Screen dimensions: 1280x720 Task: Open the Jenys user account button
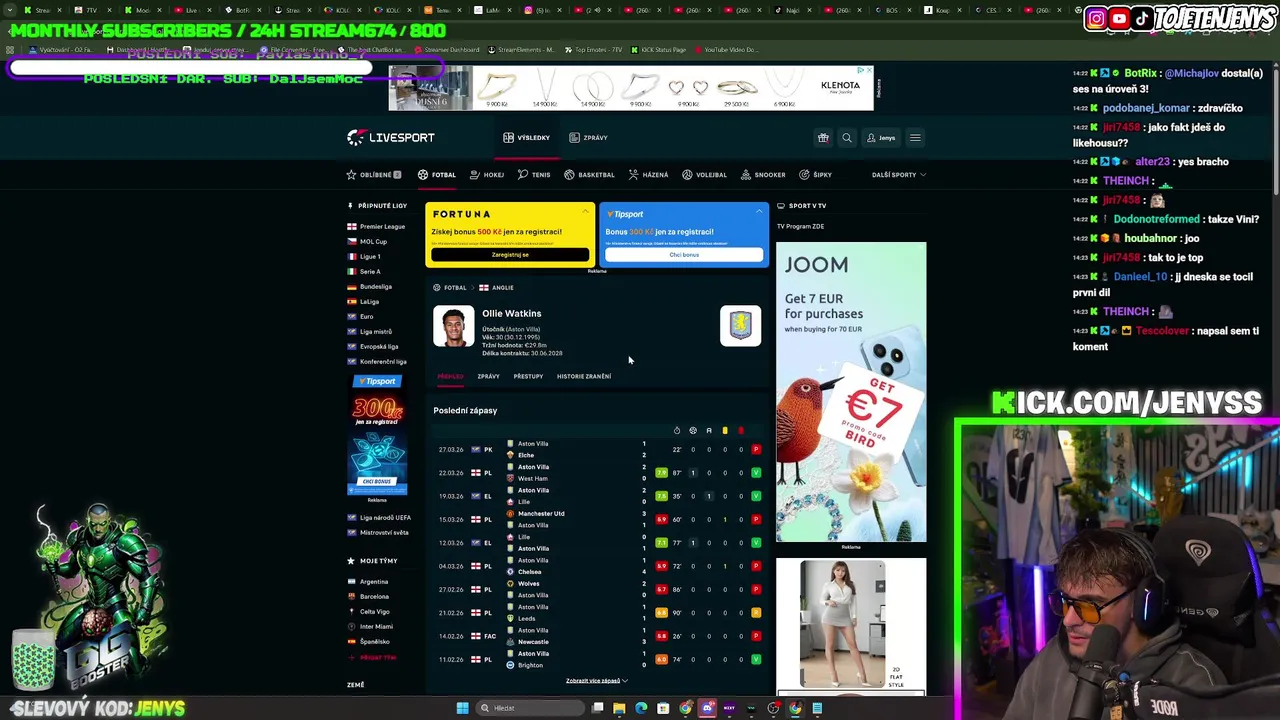[881, 138]
